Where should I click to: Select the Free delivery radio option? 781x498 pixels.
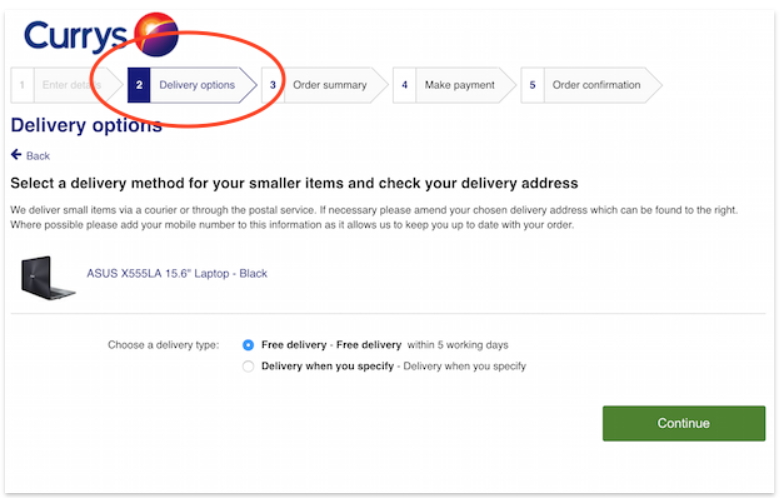click(248, 345)
